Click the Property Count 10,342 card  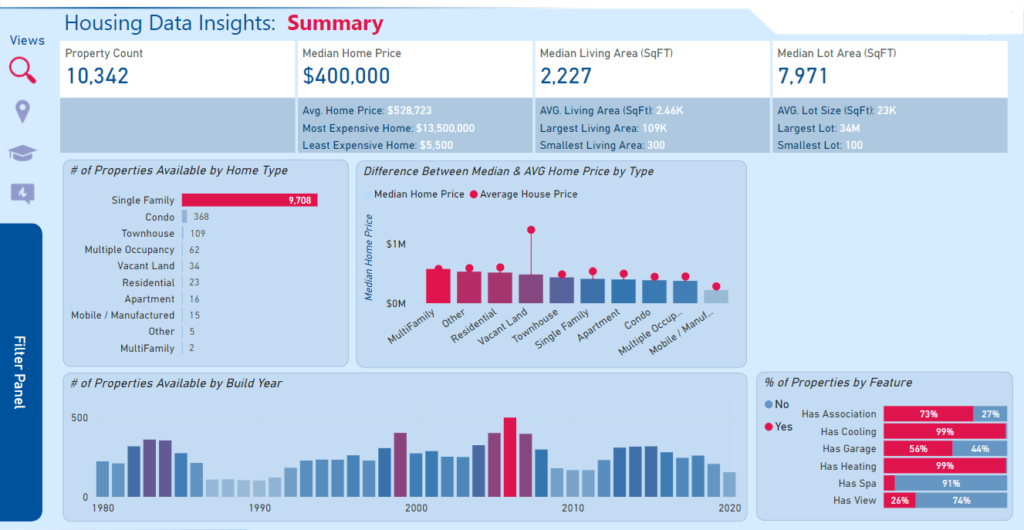click(177, 69)
